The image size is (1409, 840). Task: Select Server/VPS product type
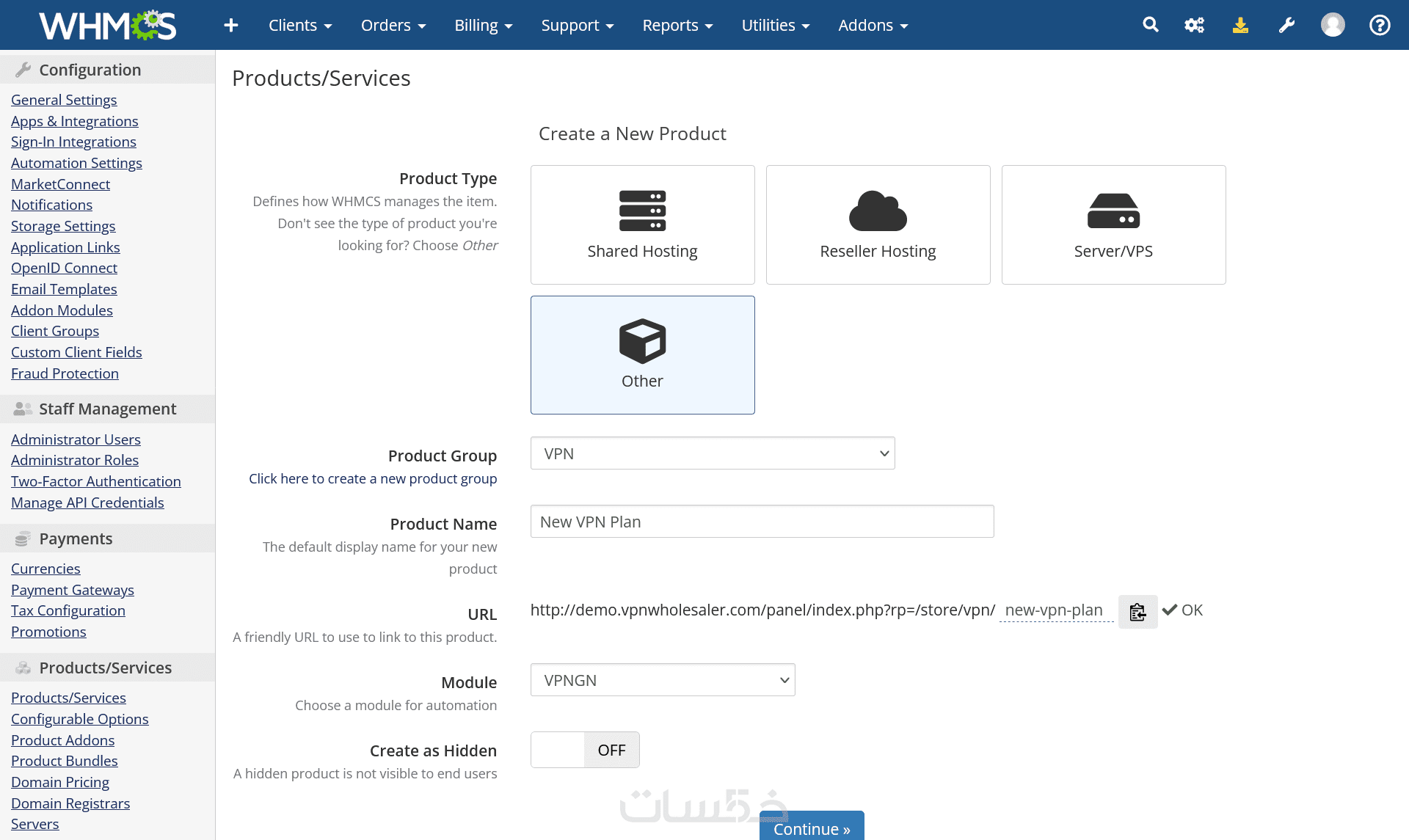click(1113, 224)
